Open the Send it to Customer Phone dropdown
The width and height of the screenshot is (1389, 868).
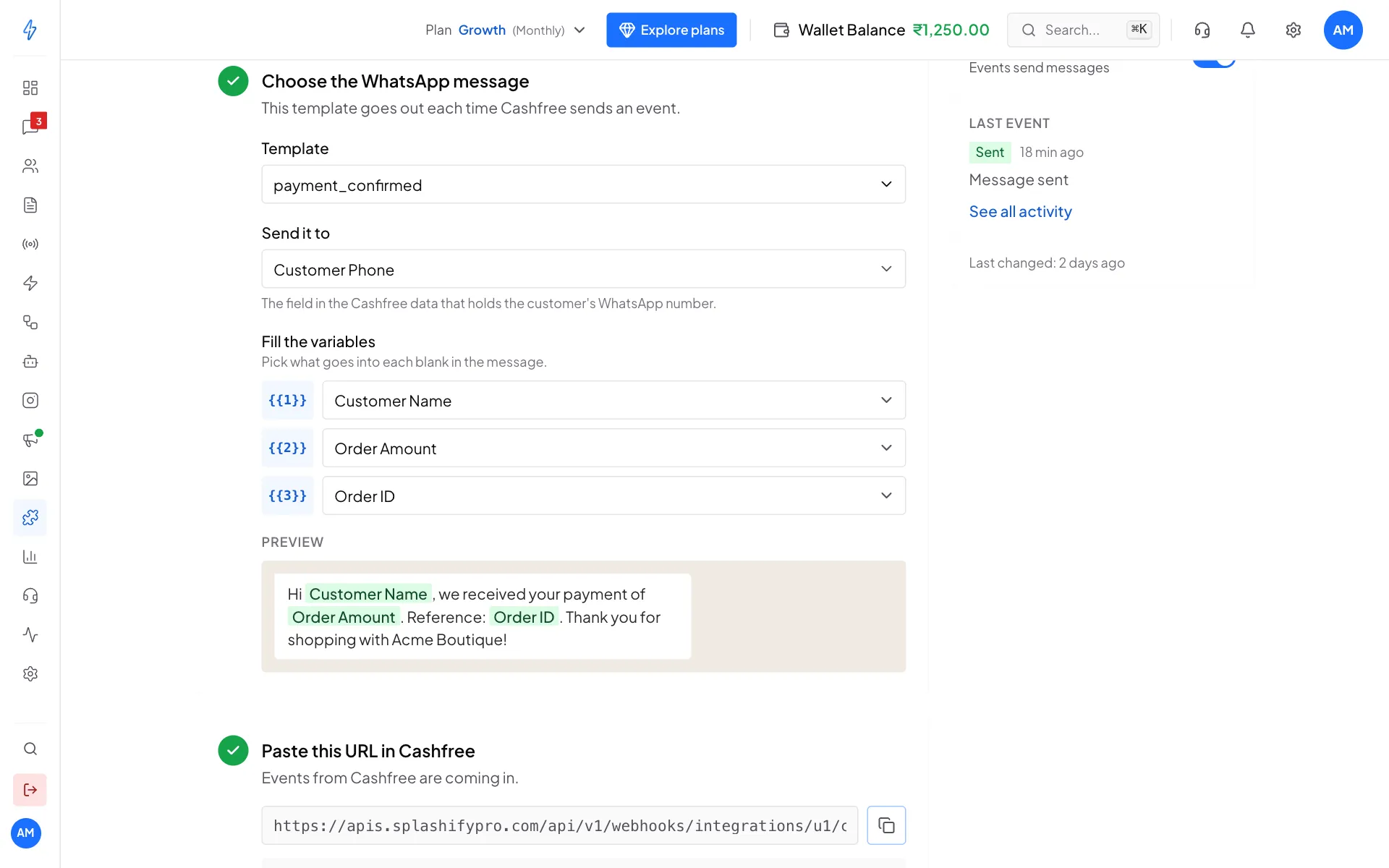point(583,269)
